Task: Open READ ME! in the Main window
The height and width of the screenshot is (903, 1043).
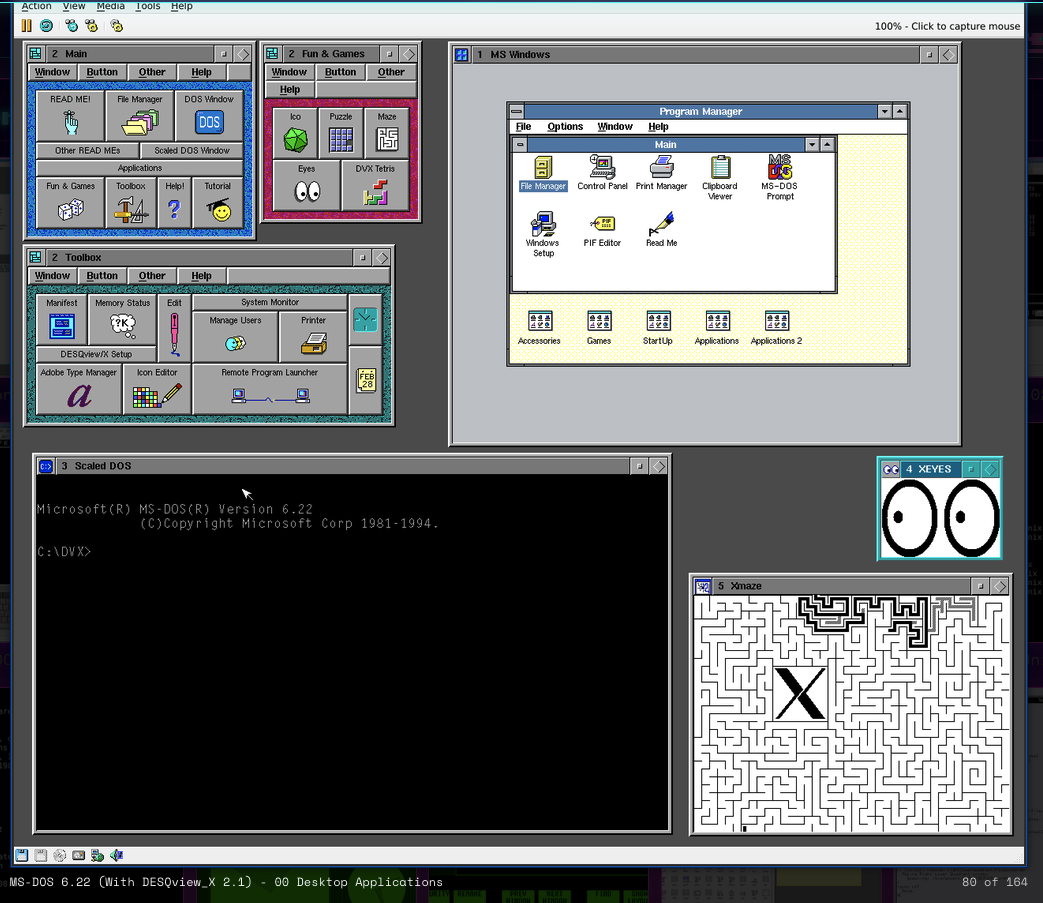Action: point(70,116)
